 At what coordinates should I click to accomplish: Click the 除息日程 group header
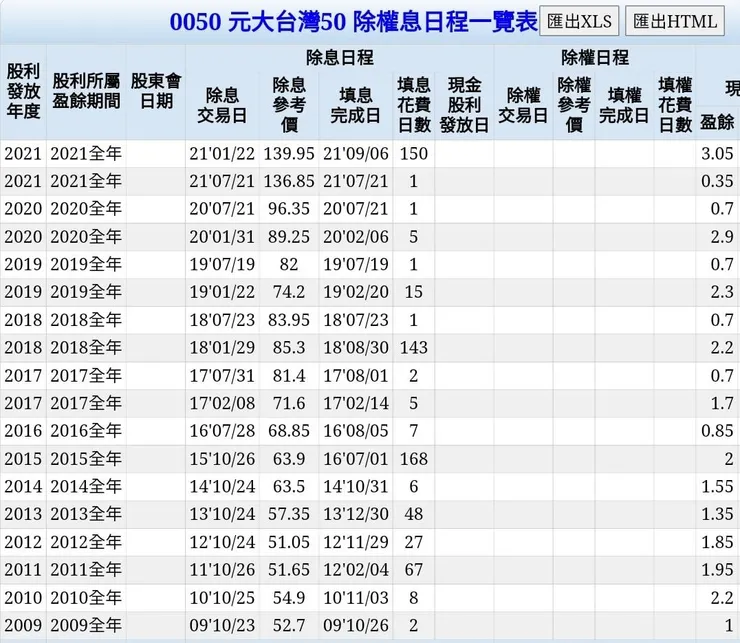pyautogui.click(x=340, y=58)
